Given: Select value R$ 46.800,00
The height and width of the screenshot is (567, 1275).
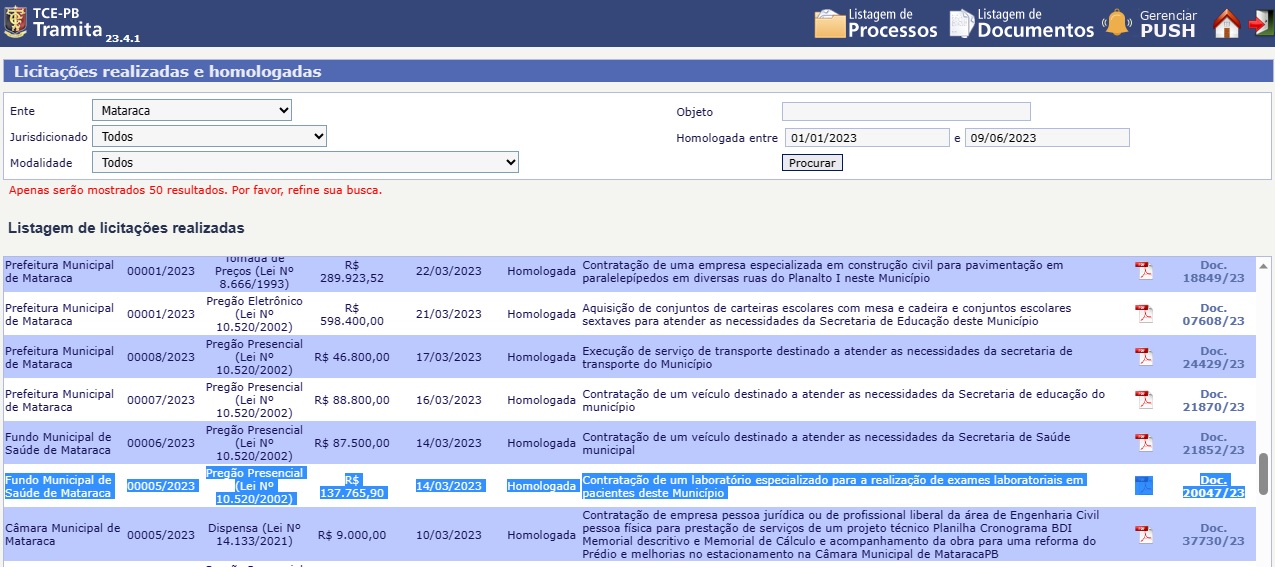Looking at the screenshot, I should [352, 357].
